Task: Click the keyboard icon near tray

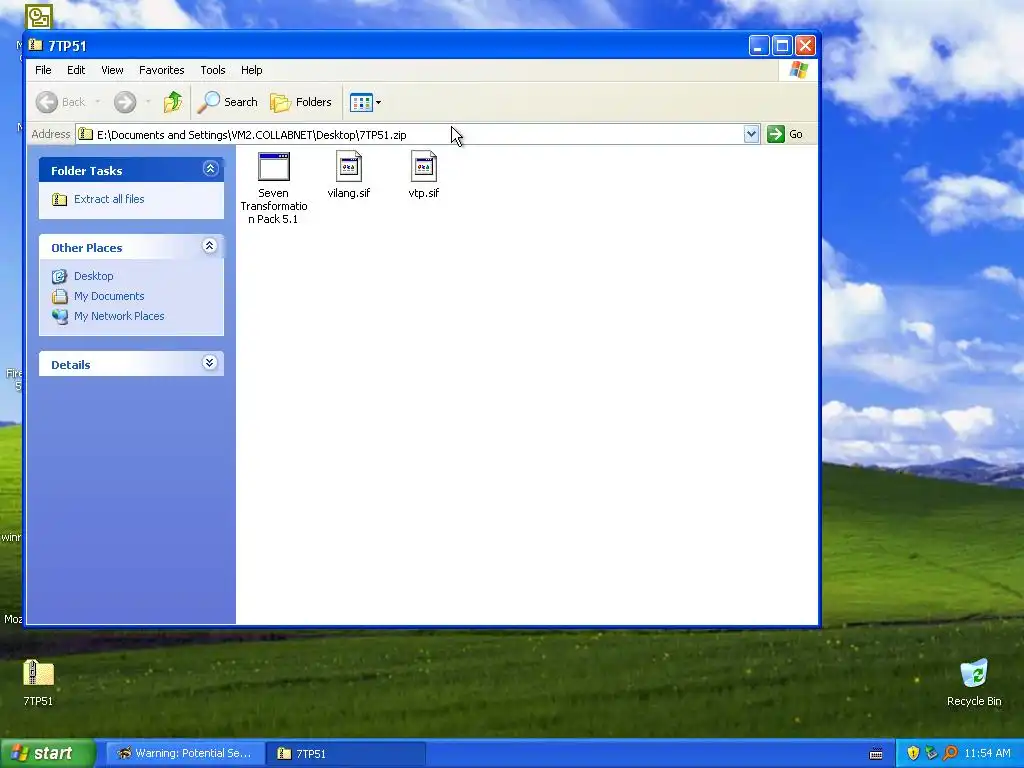Action: tap(876, 754)
